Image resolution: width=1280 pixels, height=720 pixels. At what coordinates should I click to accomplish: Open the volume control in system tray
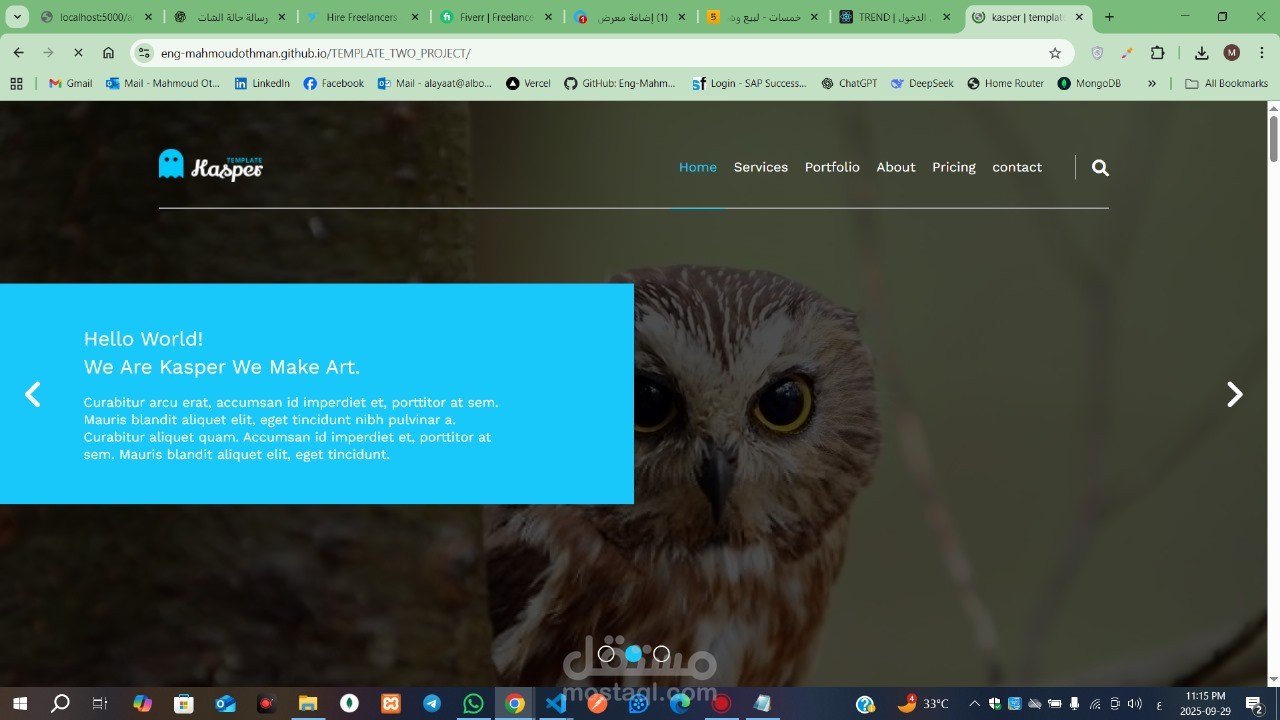(1135, 704)
